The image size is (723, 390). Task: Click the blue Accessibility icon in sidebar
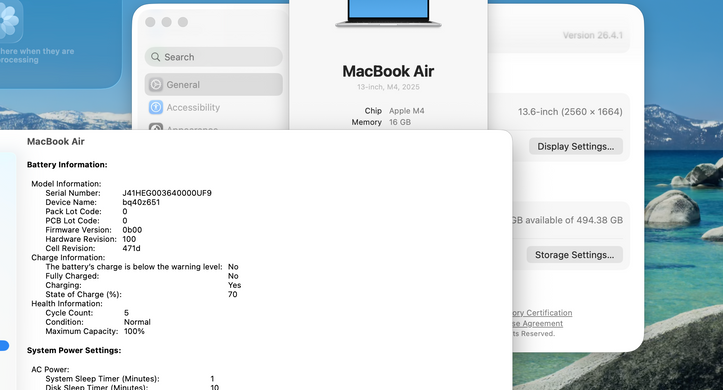156,107
